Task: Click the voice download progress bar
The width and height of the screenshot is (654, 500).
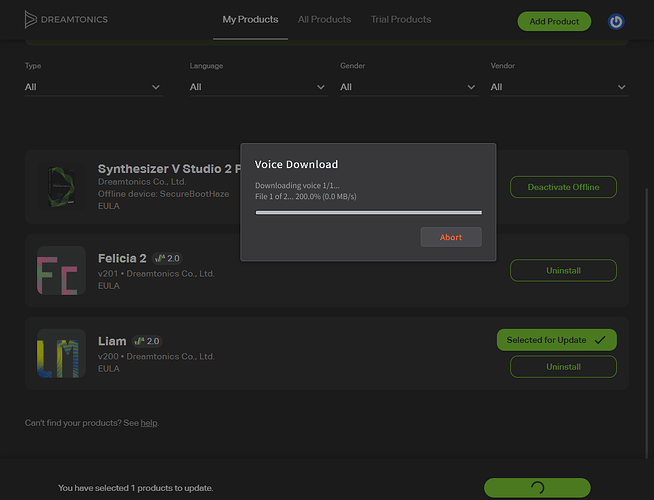Action: click(369, 212)
